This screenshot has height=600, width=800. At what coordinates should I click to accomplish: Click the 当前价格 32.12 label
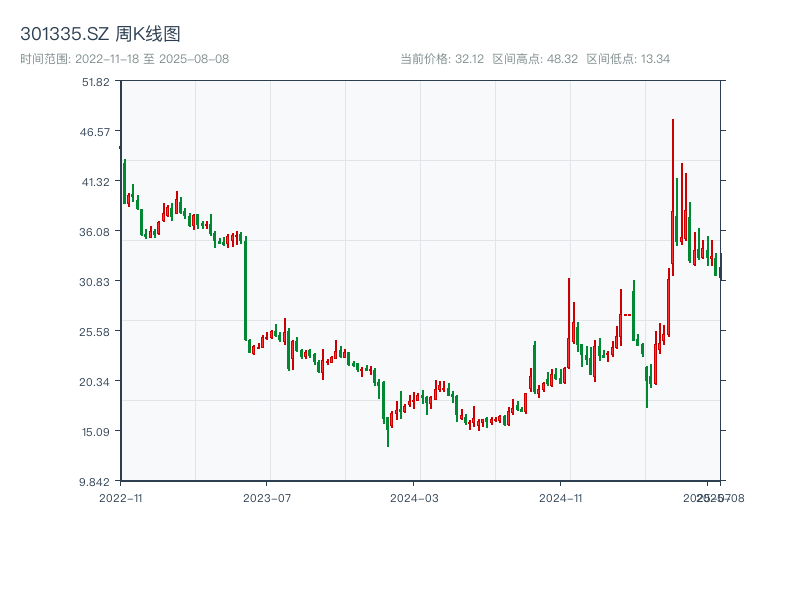(x=441, y=59)
